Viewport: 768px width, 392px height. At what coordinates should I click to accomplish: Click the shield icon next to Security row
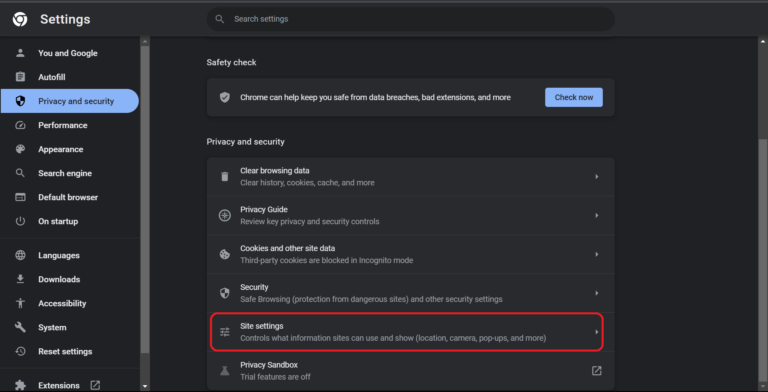[224, 293]
